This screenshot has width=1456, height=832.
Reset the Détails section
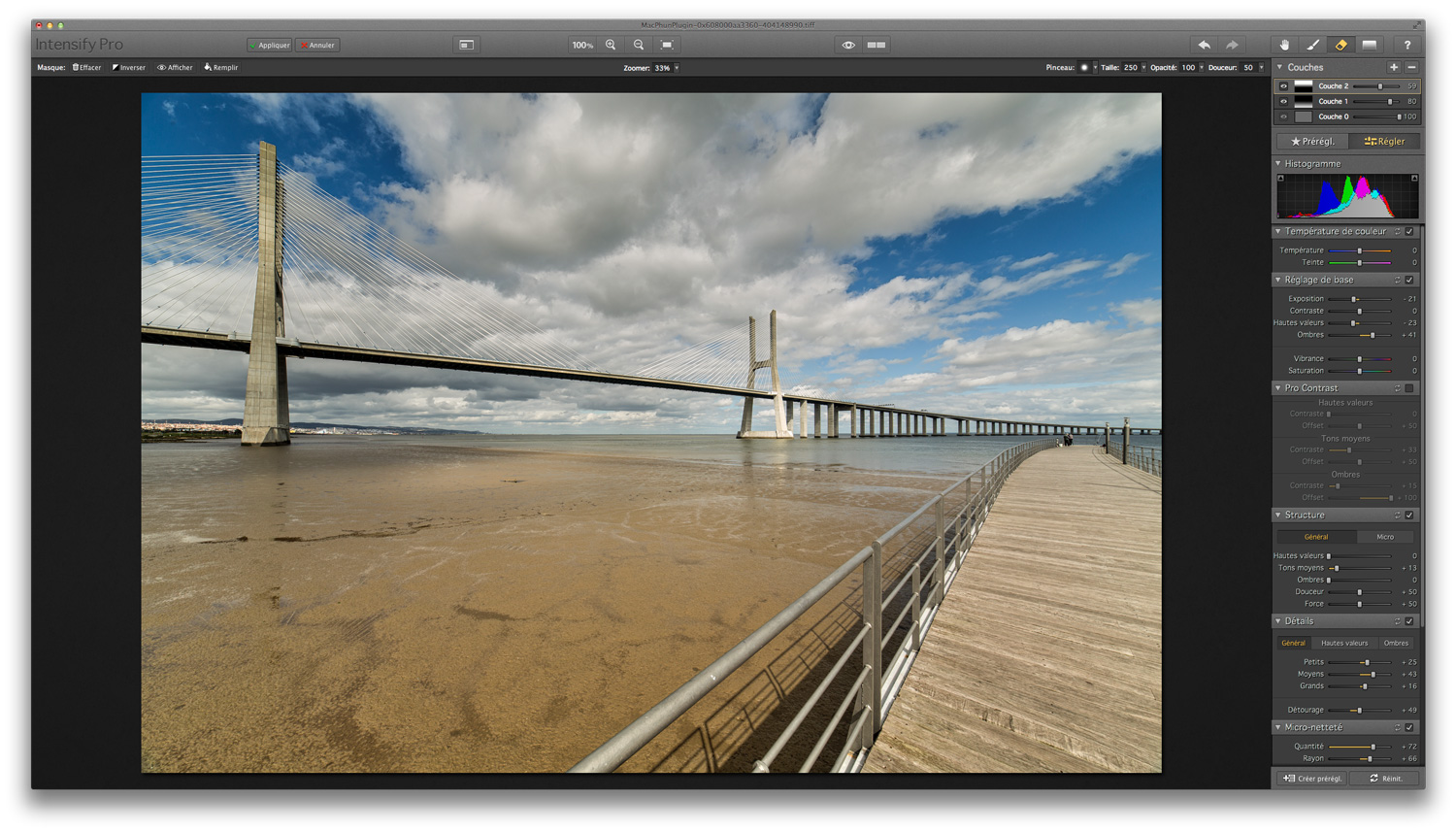1398,621
